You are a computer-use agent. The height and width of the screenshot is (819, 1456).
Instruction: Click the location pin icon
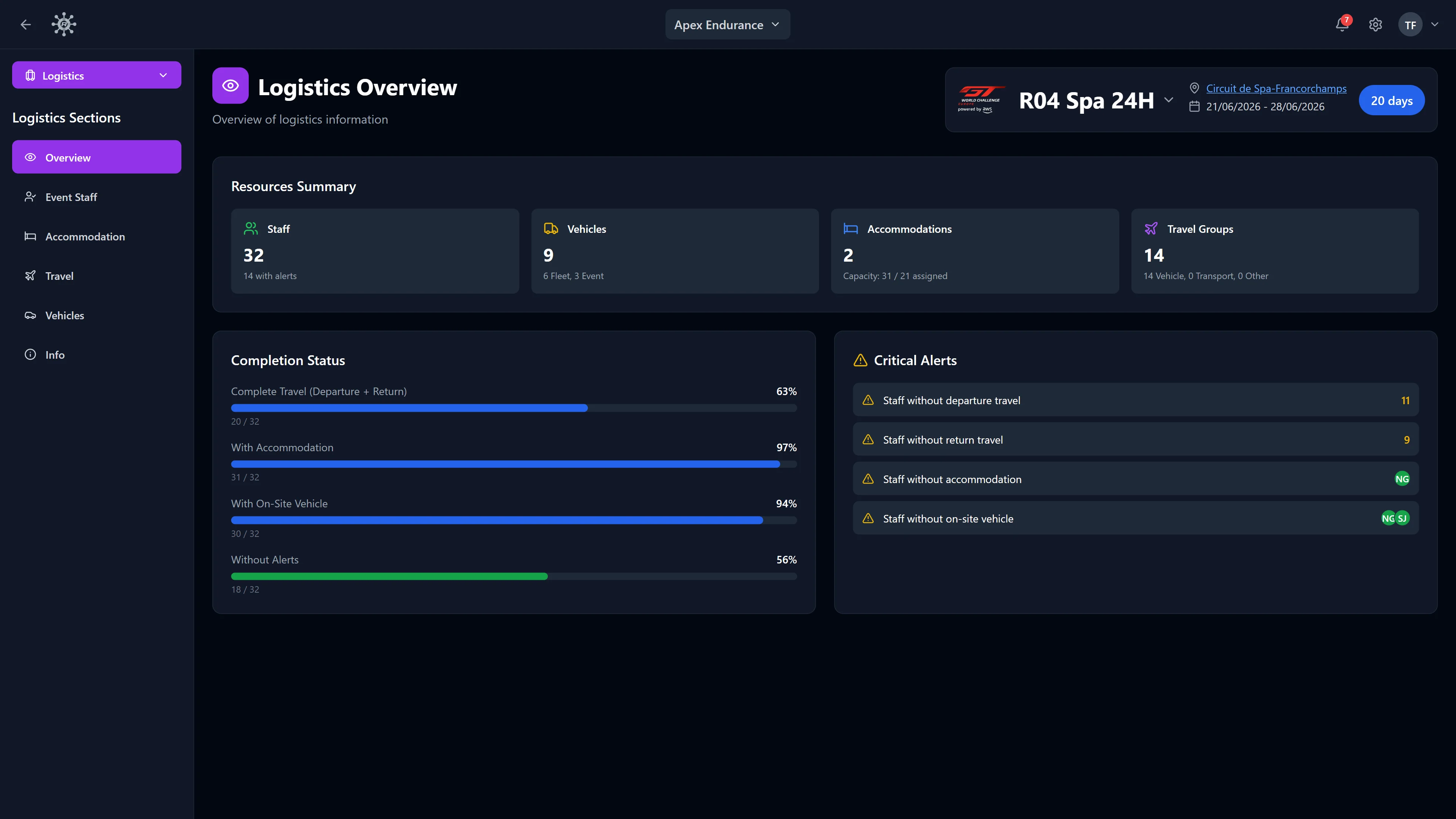tap(1194, 88)
